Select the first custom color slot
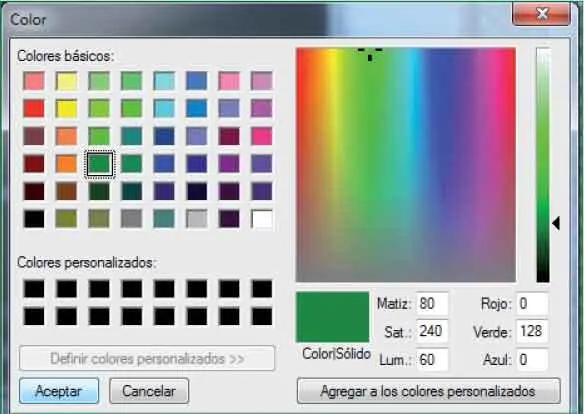The height and width of the screenshot is (414, 584). 34,289
